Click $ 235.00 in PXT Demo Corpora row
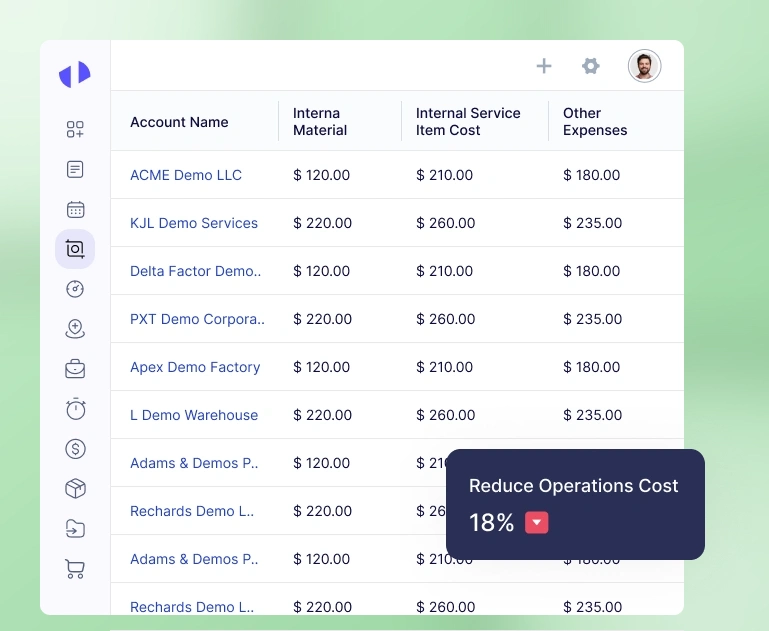The height and width of the screenshot is (631, 769). coord(592,319)
